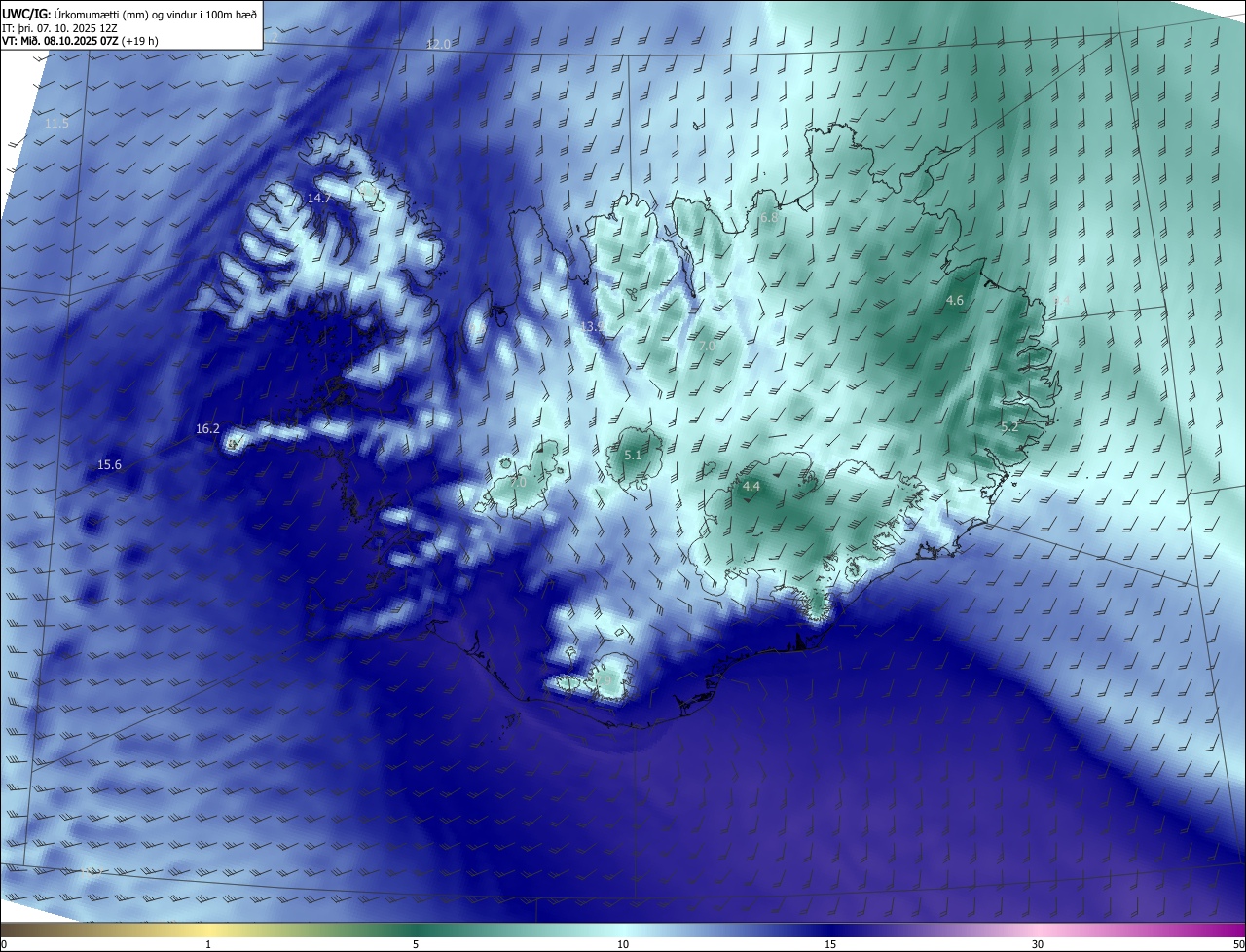Click the 6.8 value label in the north
1246x952 pixels.
769,218
